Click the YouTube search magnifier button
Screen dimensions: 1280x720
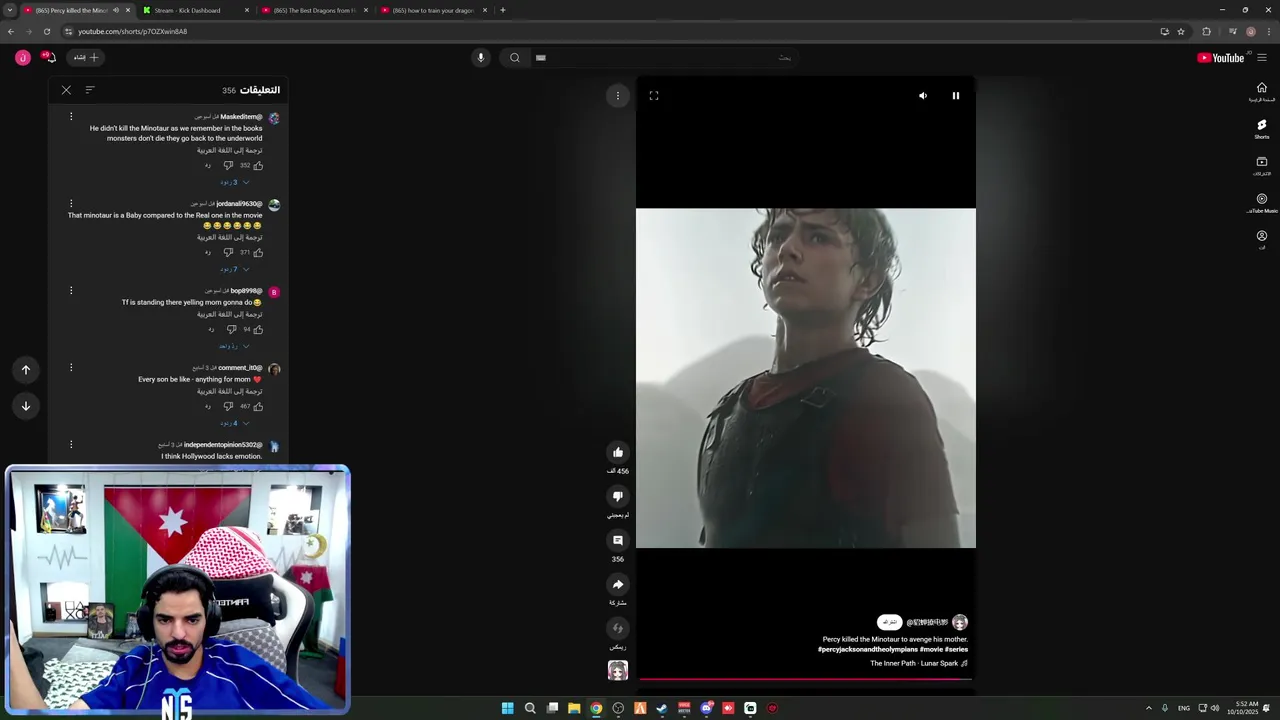[x=514, y=58]
